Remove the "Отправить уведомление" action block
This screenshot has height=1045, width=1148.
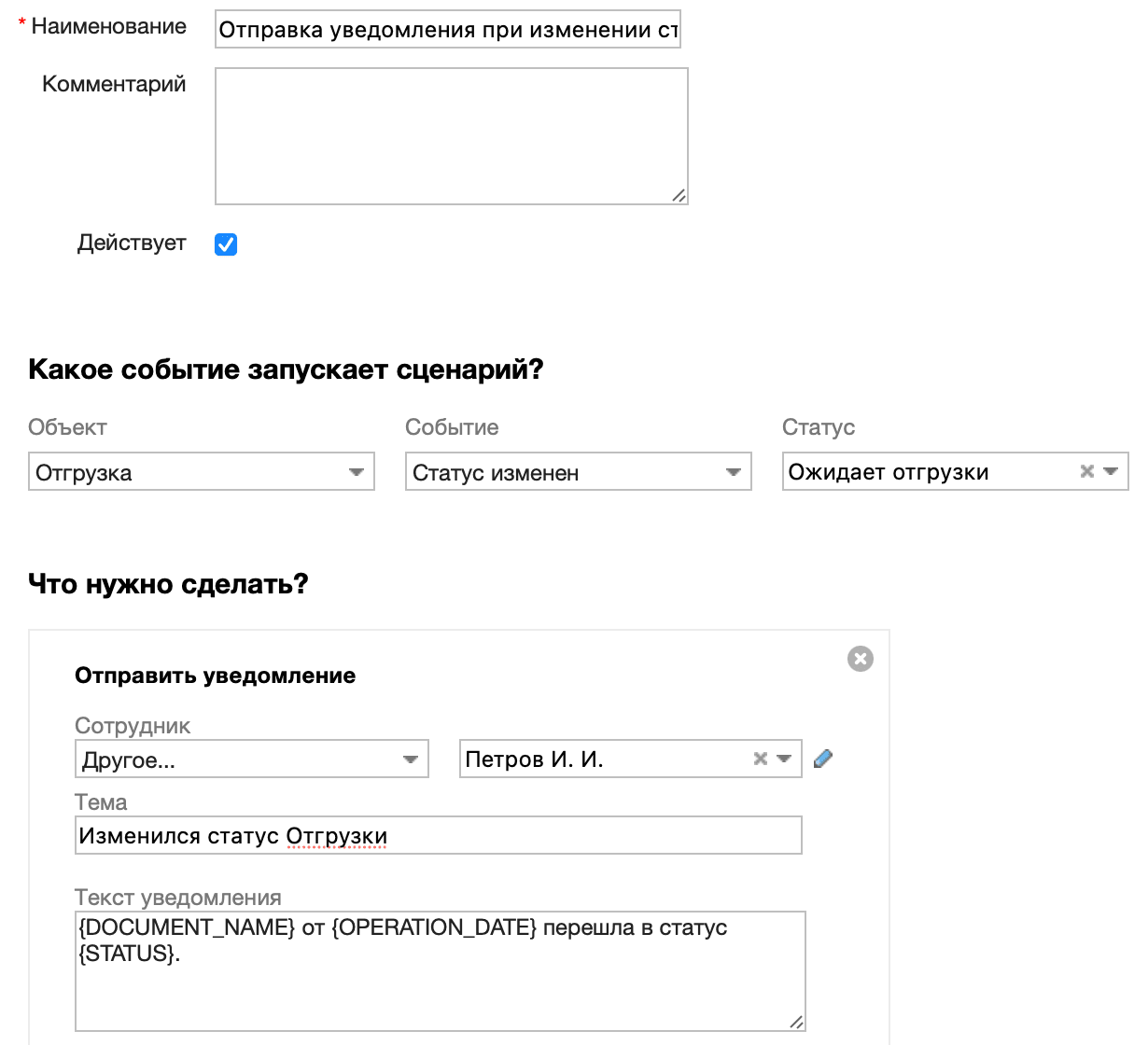click(x=860, y=659)
